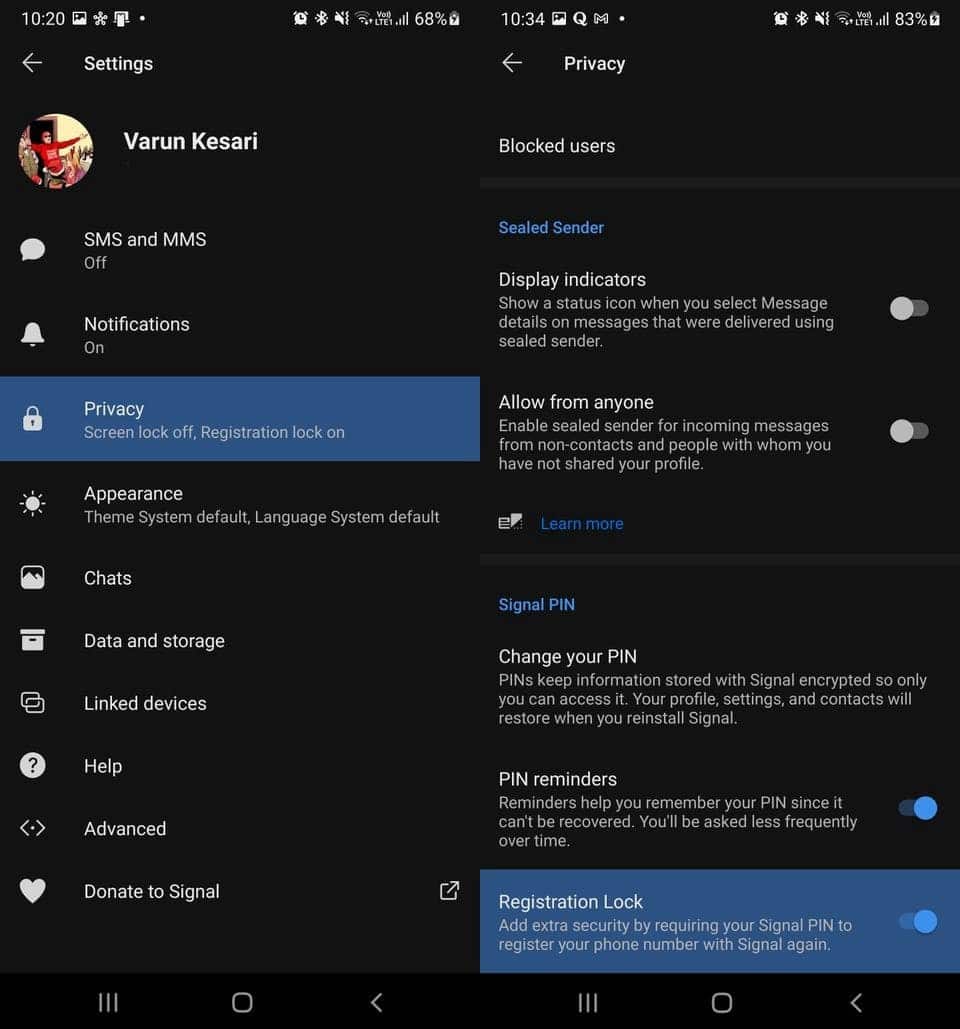
Task: Turn on Allow from anyone
Action: 910,431
